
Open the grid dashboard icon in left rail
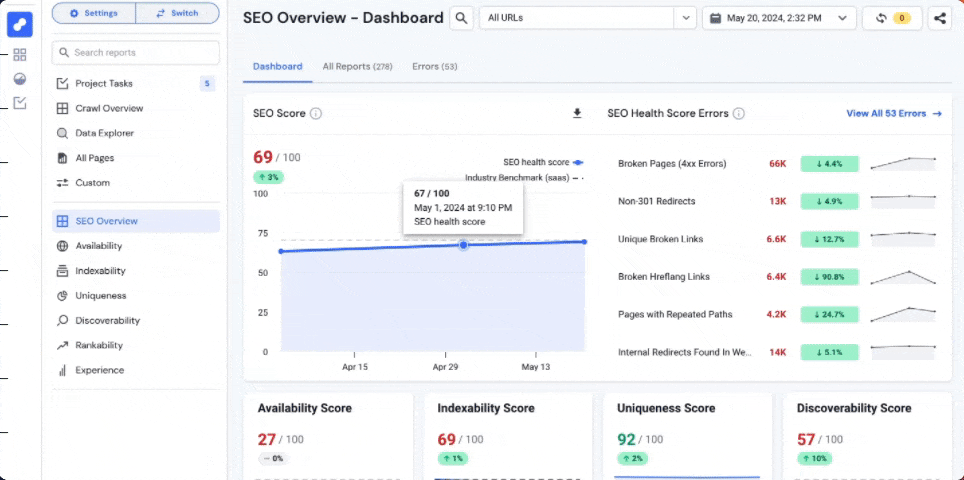(20, 55)
